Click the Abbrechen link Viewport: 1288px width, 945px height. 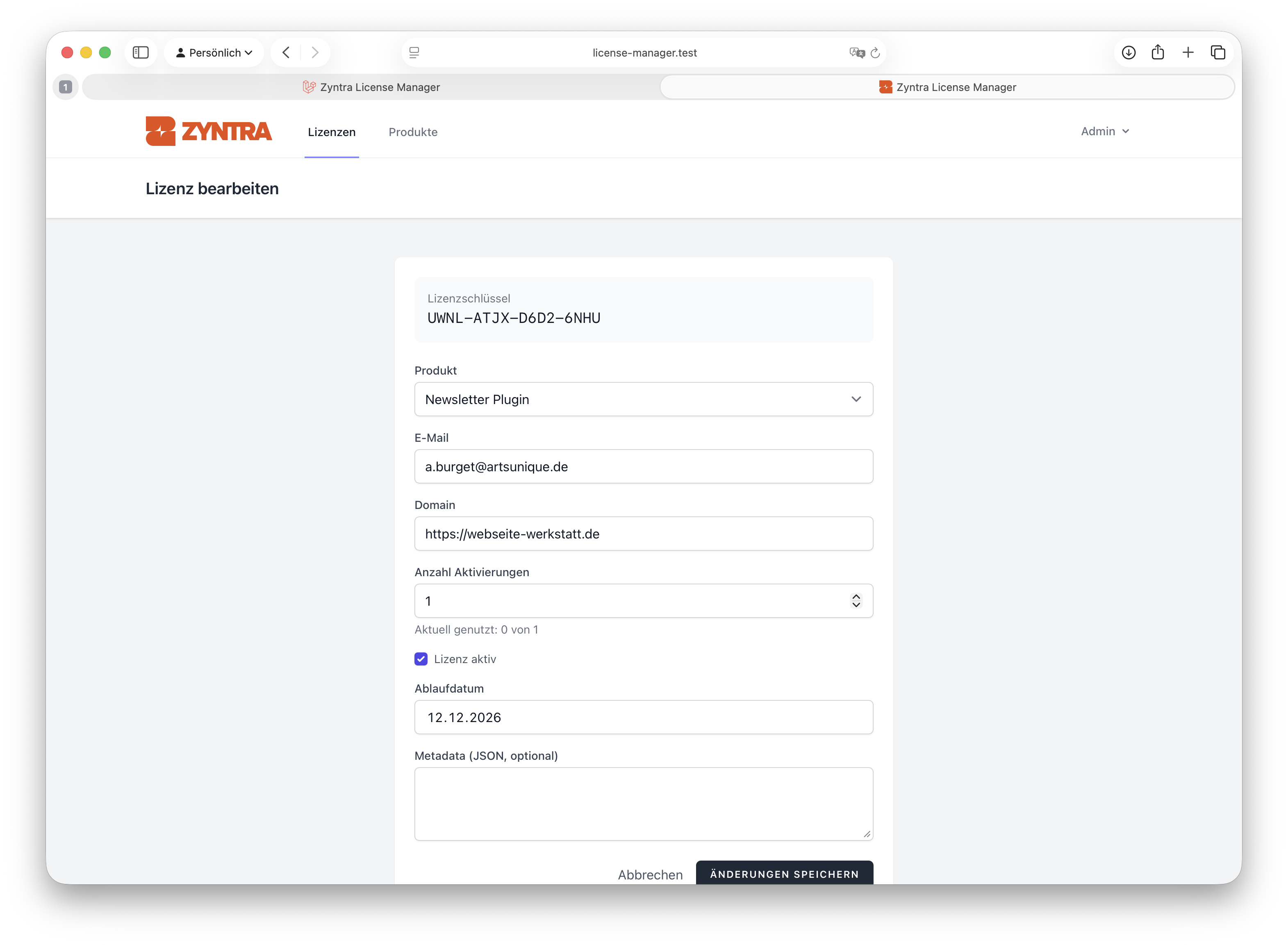(x=650, y=875)
